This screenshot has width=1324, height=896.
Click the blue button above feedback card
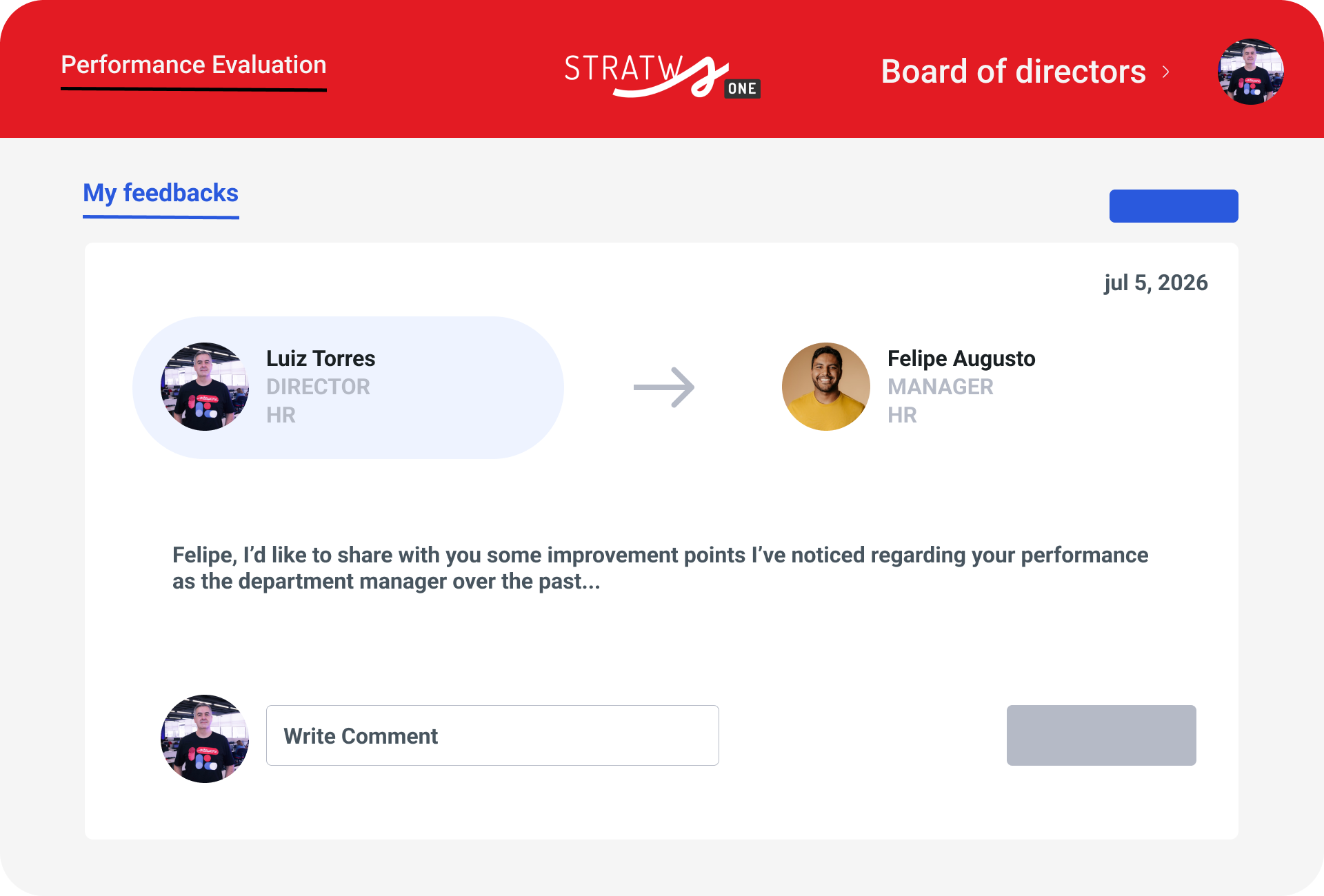1173,206
